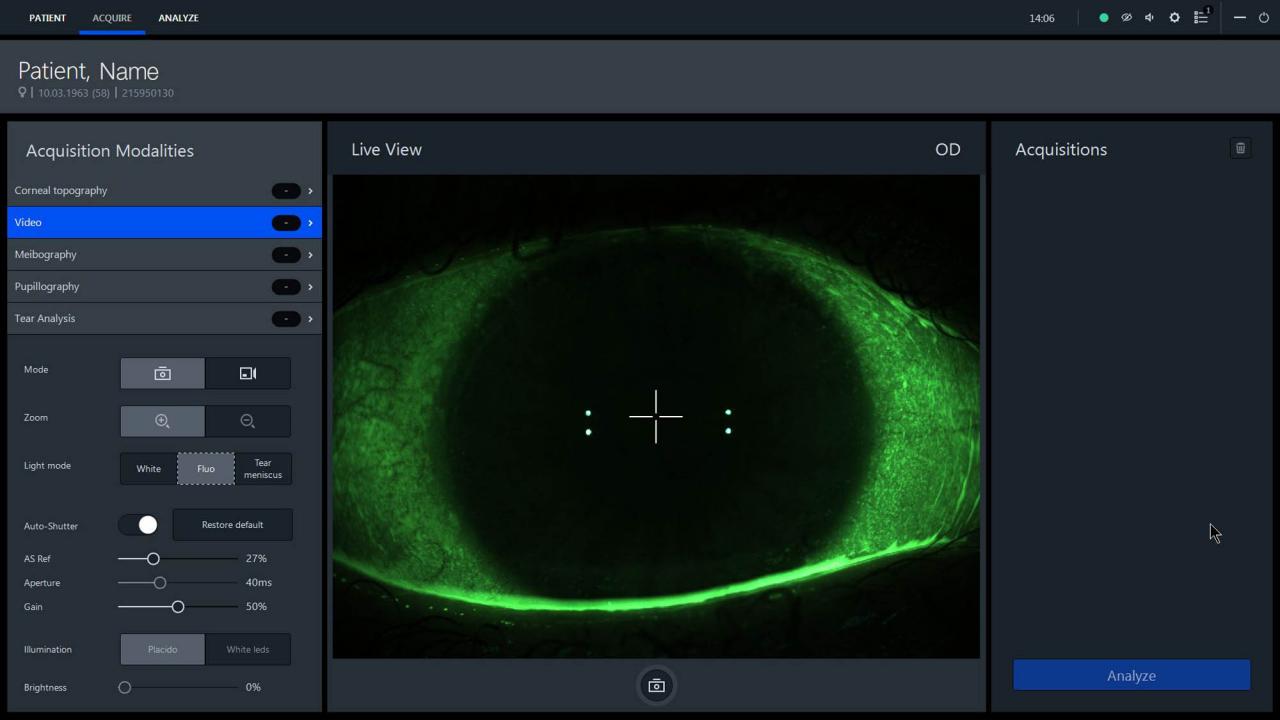Screen dimensions: 1280x720
Task: Mute sound via speaker icon
Action: (1150, 18)
